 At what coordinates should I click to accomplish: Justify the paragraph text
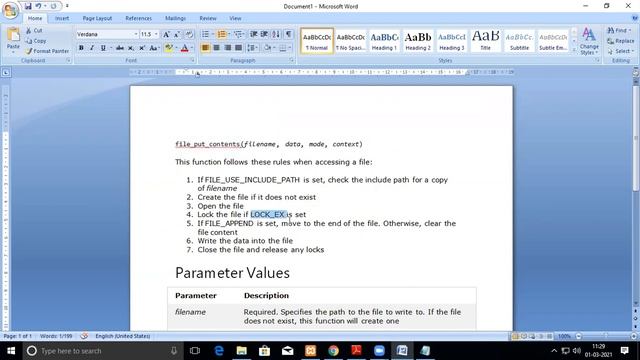point(238,48)
